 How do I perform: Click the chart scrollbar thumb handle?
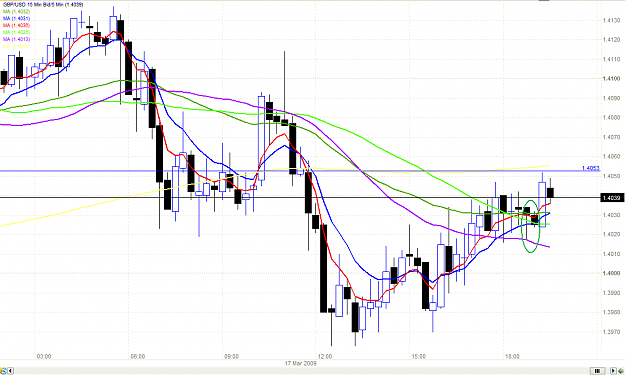pos(597,371)
